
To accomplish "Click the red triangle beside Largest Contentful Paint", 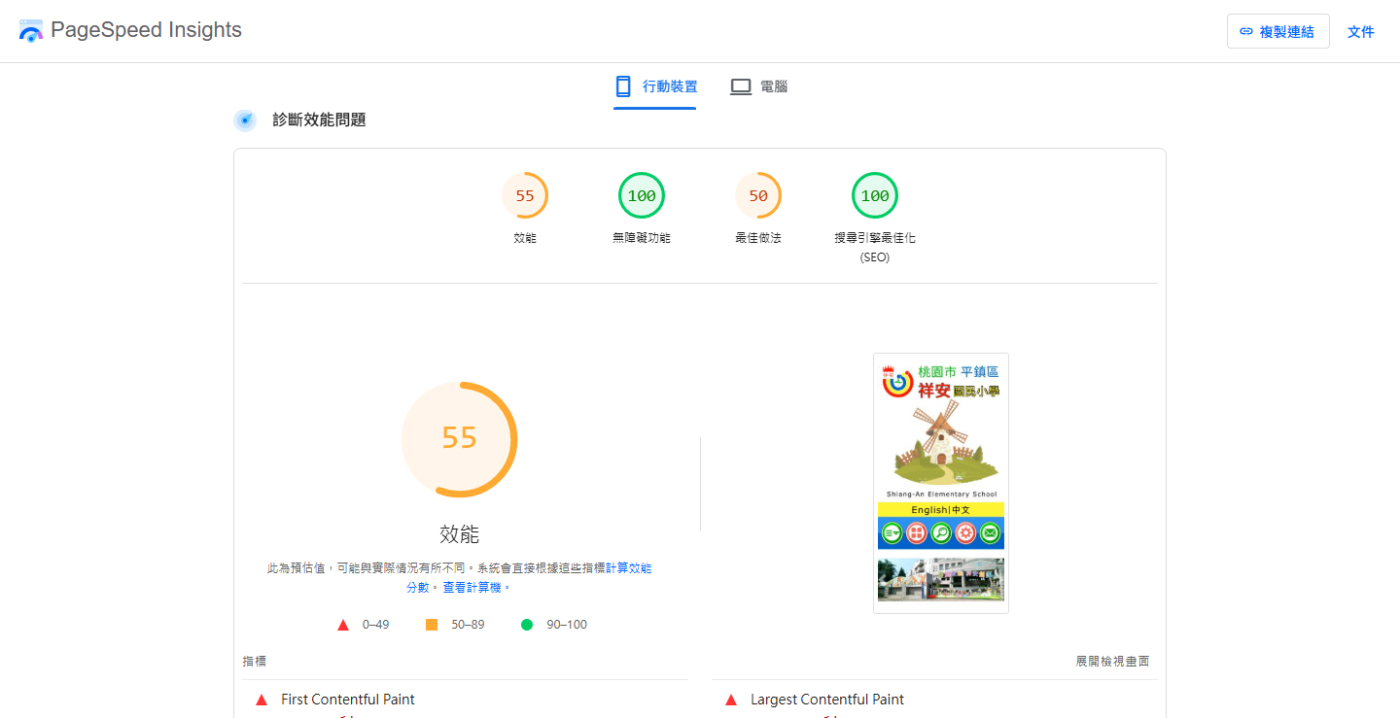I will [x=731, y=700].
